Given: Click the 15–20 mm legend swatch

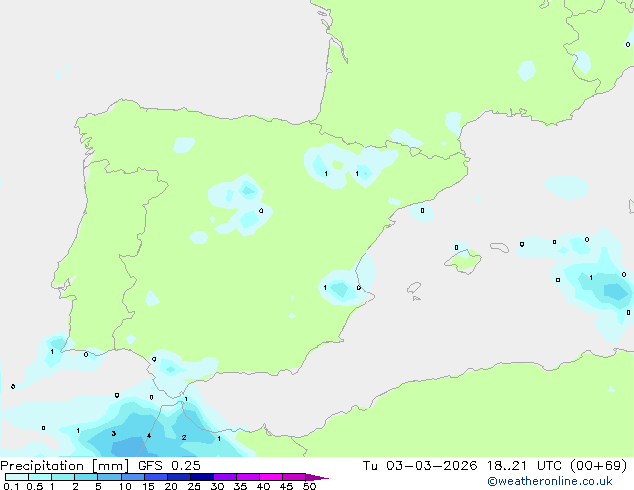Looking at the screenshot, I should pos(156,477).
